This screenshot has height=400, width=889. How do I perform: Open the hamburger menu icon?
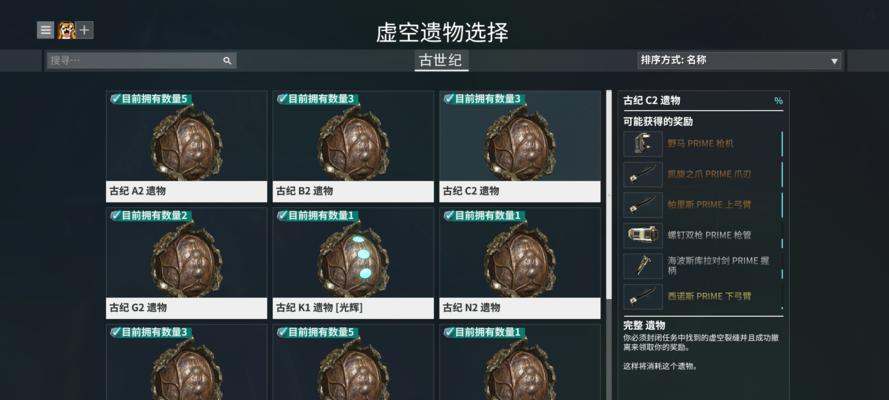pyautogui.click(x=45, y=30)
